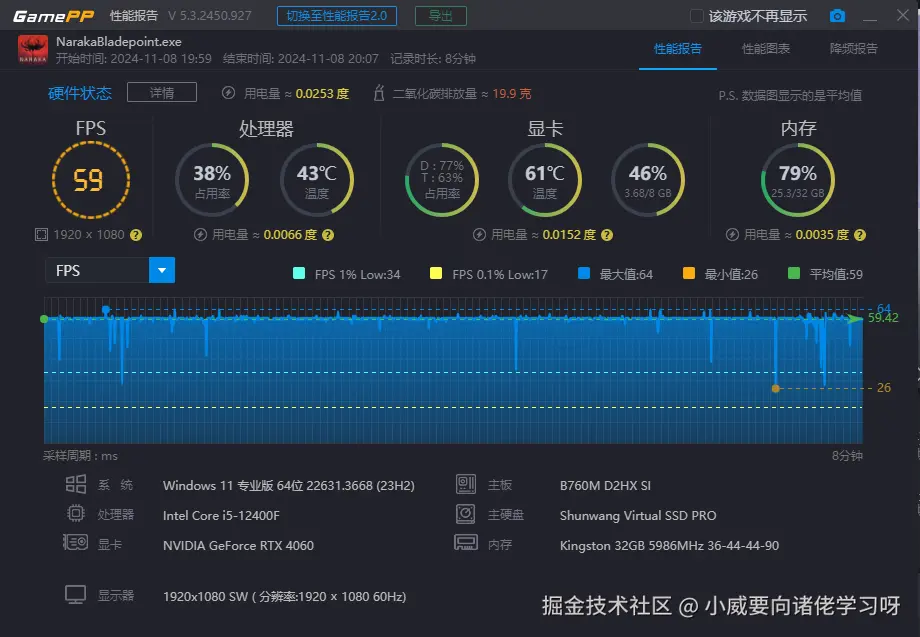
Task: Click the hard disk icon next to 主硬盘
Action: pos(465,514)
